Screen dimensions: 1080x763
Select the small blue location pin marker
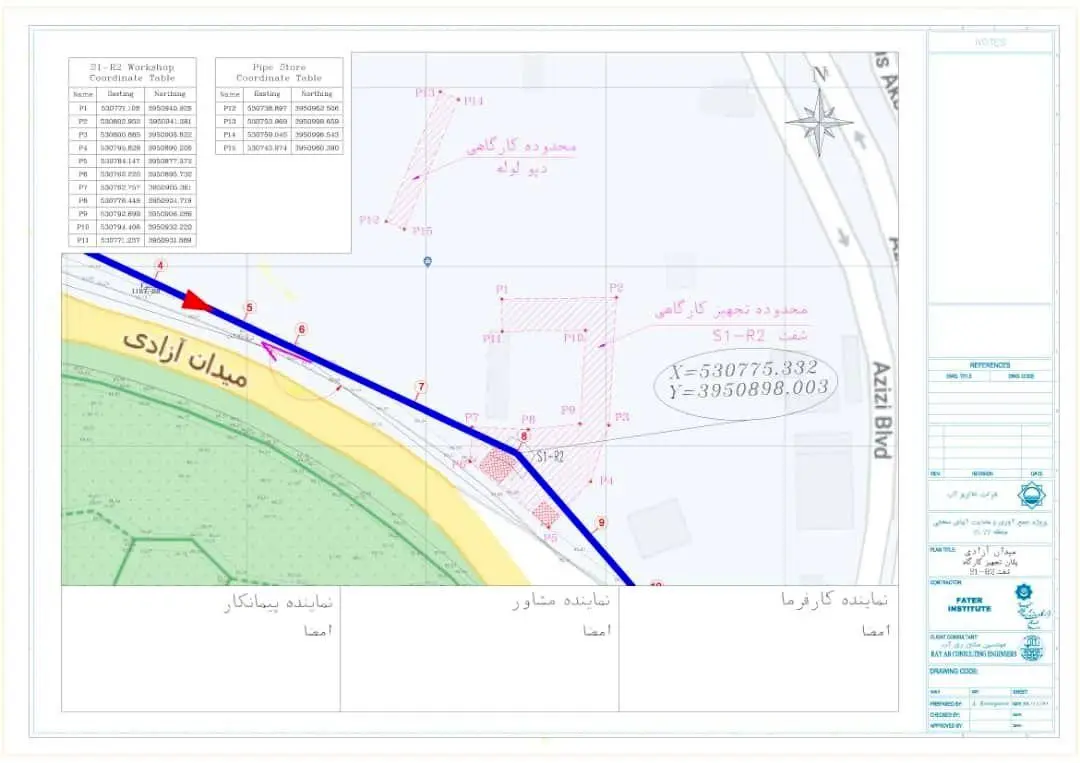tap(427, 261)
